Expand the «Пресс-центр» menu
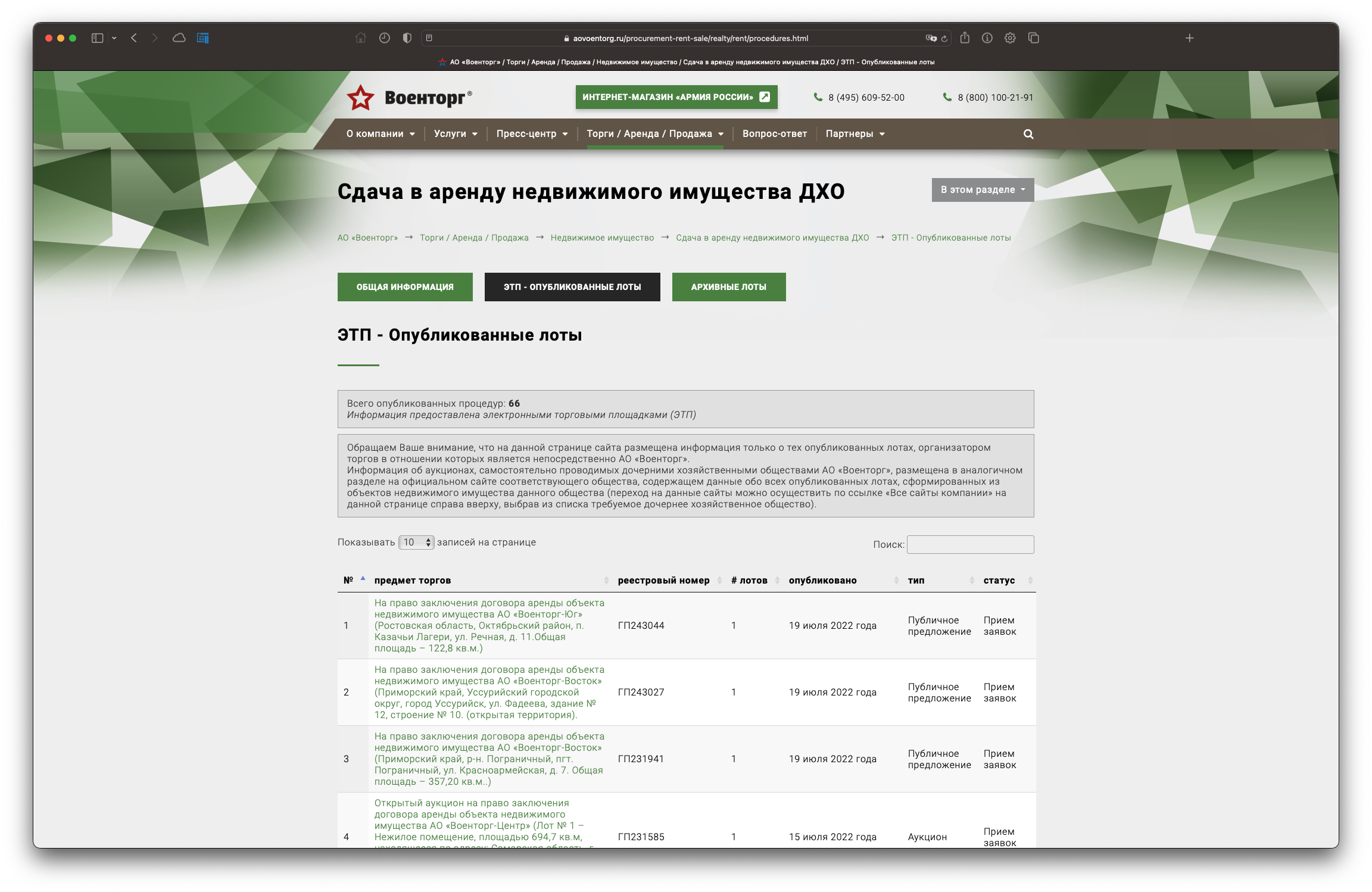The image size is (1372, 892). pyautogui.click(x=532, y=134)
